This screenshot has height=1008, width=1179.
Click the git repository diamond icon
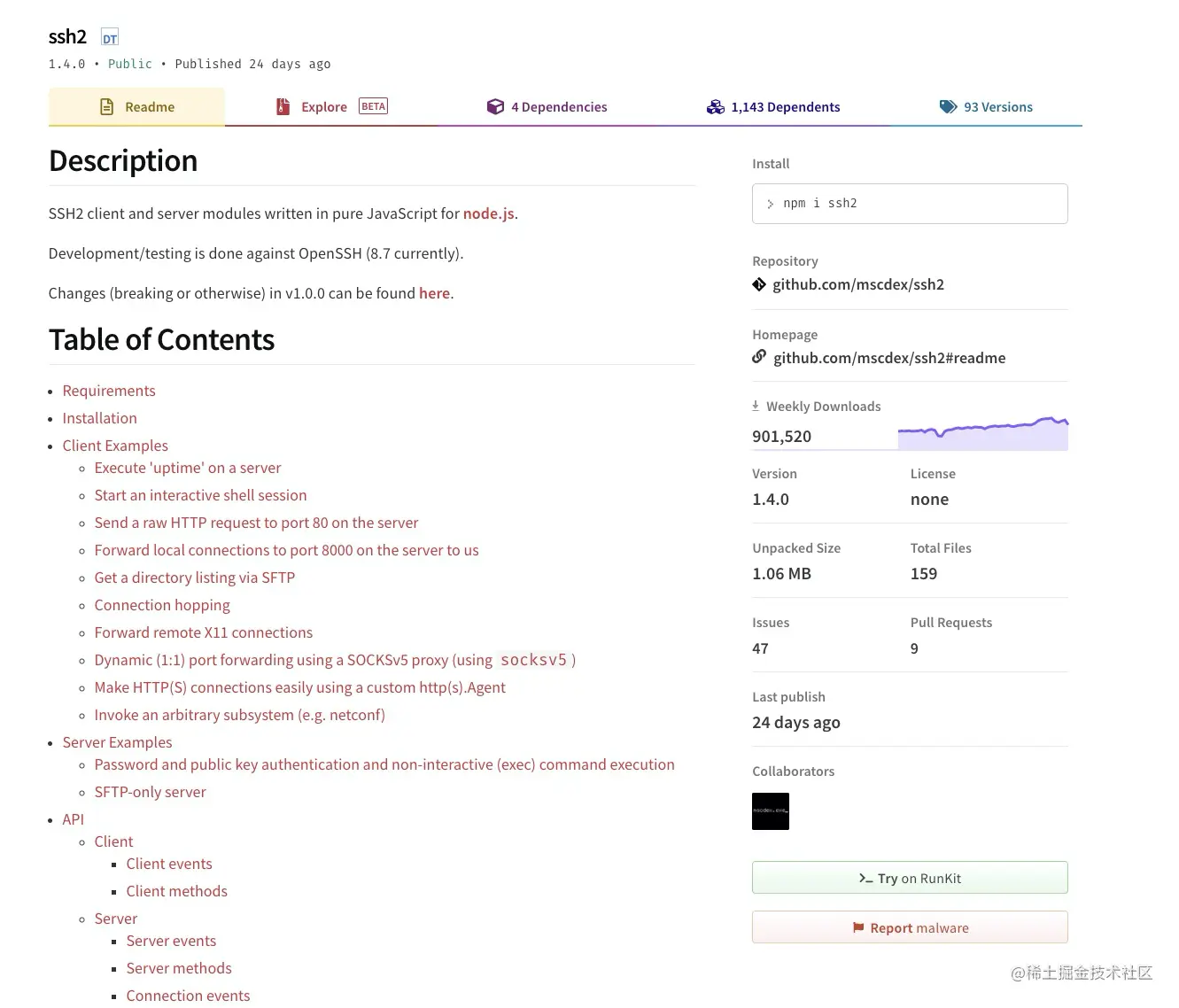(x=759, y=284)
